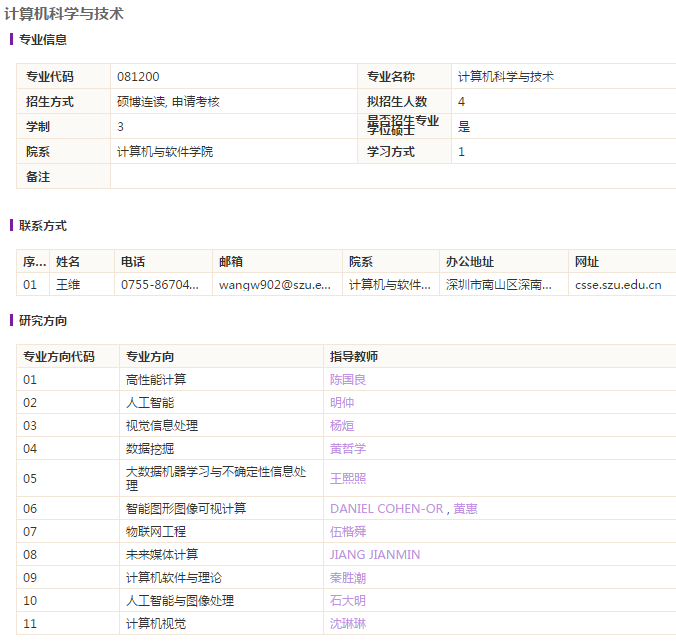The image size is (676, 644).
Task: Click the 指导教师 column header
Action: [x=354, y=357]
